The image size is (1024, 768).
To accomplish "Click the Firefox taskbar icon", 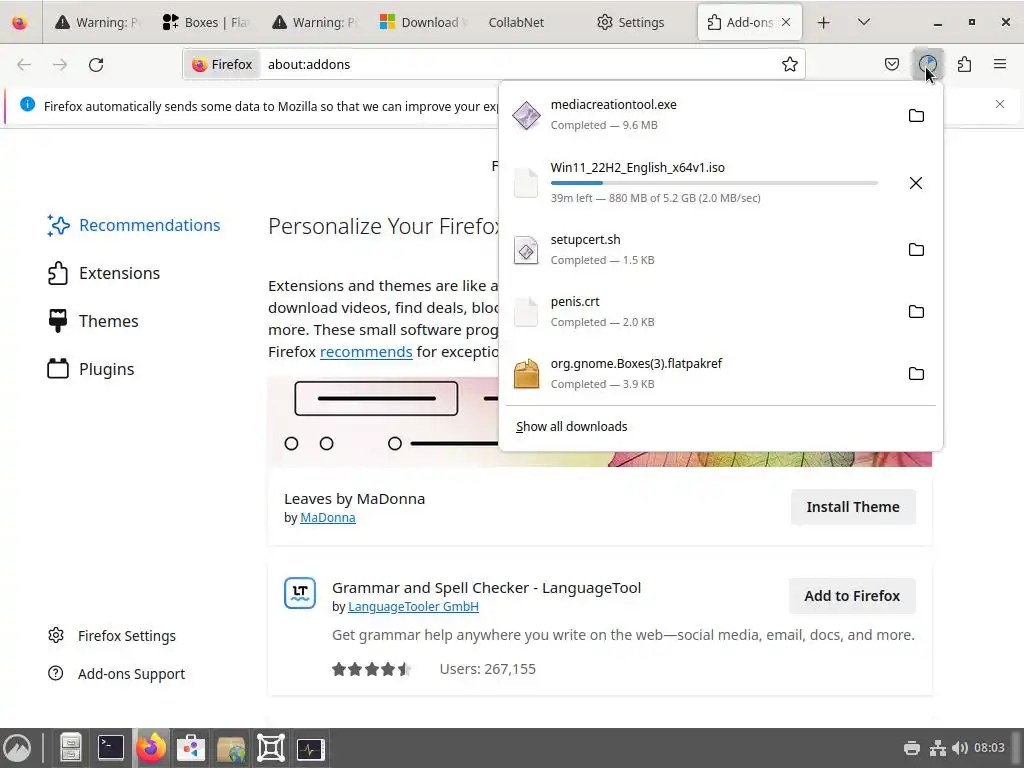I will point(151,748).
